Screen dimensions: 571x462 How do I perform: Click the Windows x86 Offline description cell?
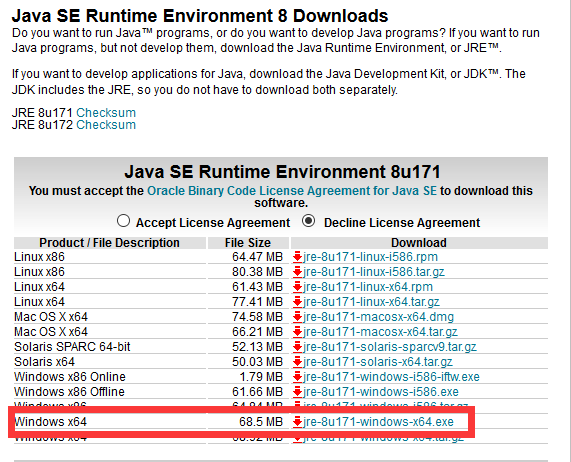(x=70, y=392)
